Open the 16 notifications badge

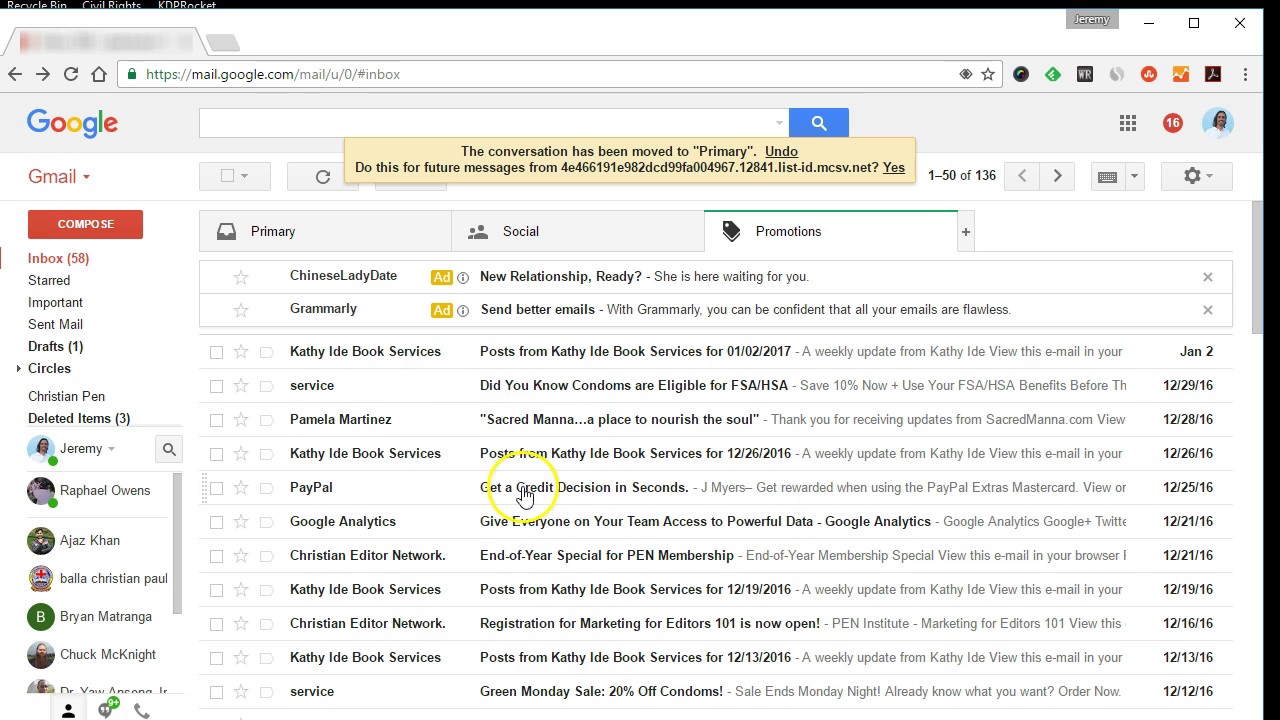[1173, 123]
